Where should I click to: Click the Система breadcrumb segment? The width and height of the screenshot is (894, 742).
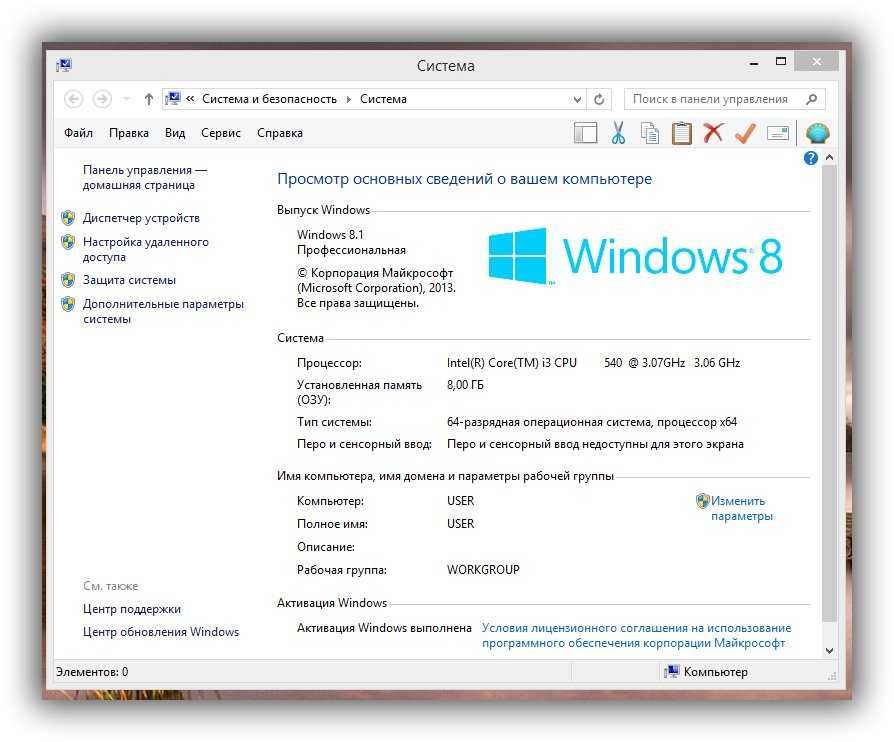click(383, 99)
